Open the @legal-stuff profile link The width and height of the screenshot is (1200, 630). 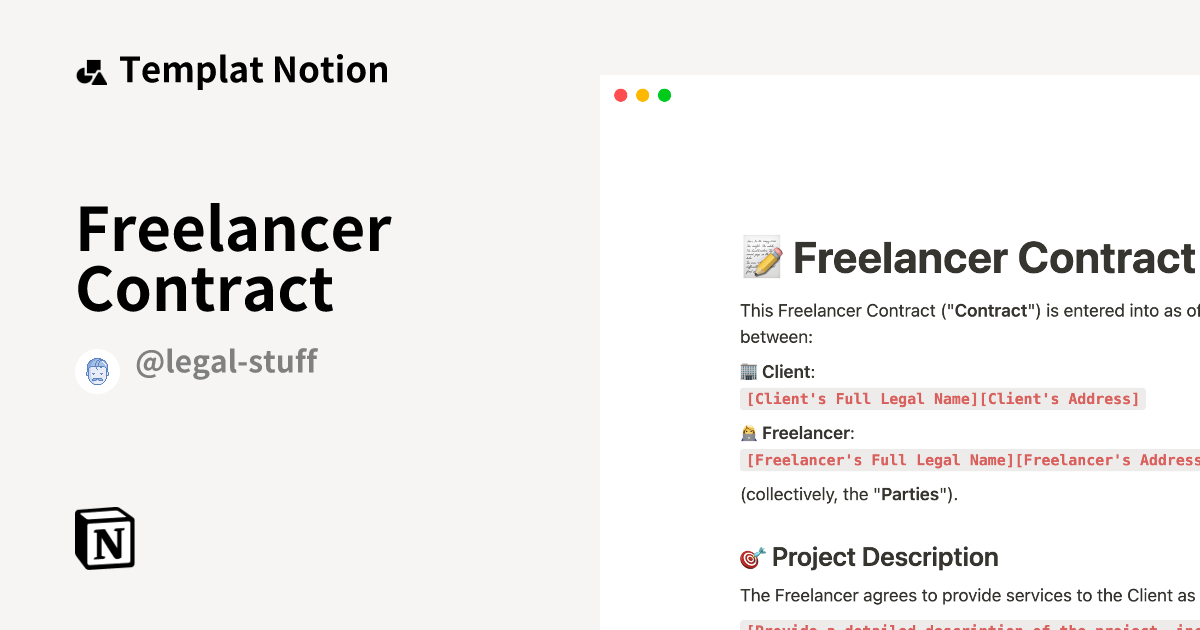pos(226,362)
